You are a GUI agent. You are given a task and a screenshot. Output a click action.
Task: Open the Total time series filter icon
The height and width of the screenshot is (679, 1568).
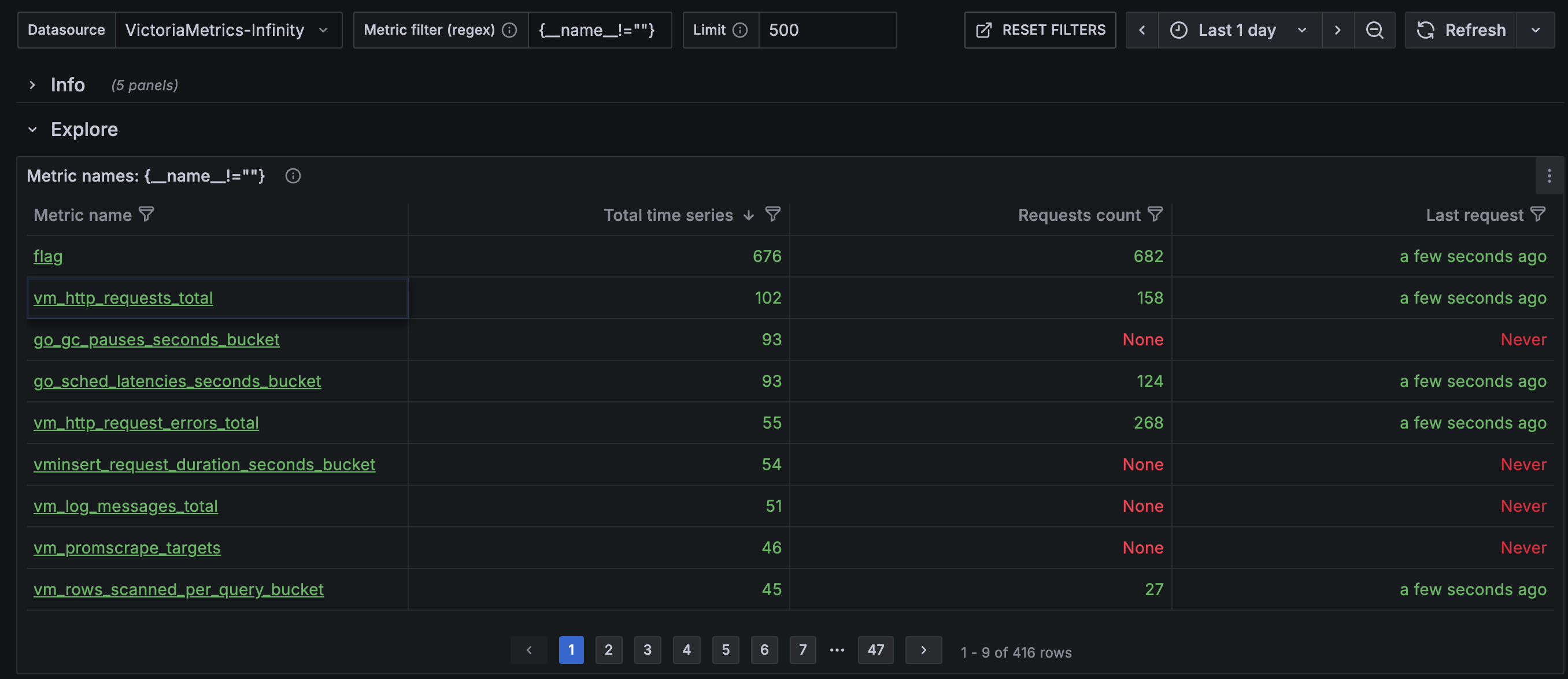[x=772, y=215]
